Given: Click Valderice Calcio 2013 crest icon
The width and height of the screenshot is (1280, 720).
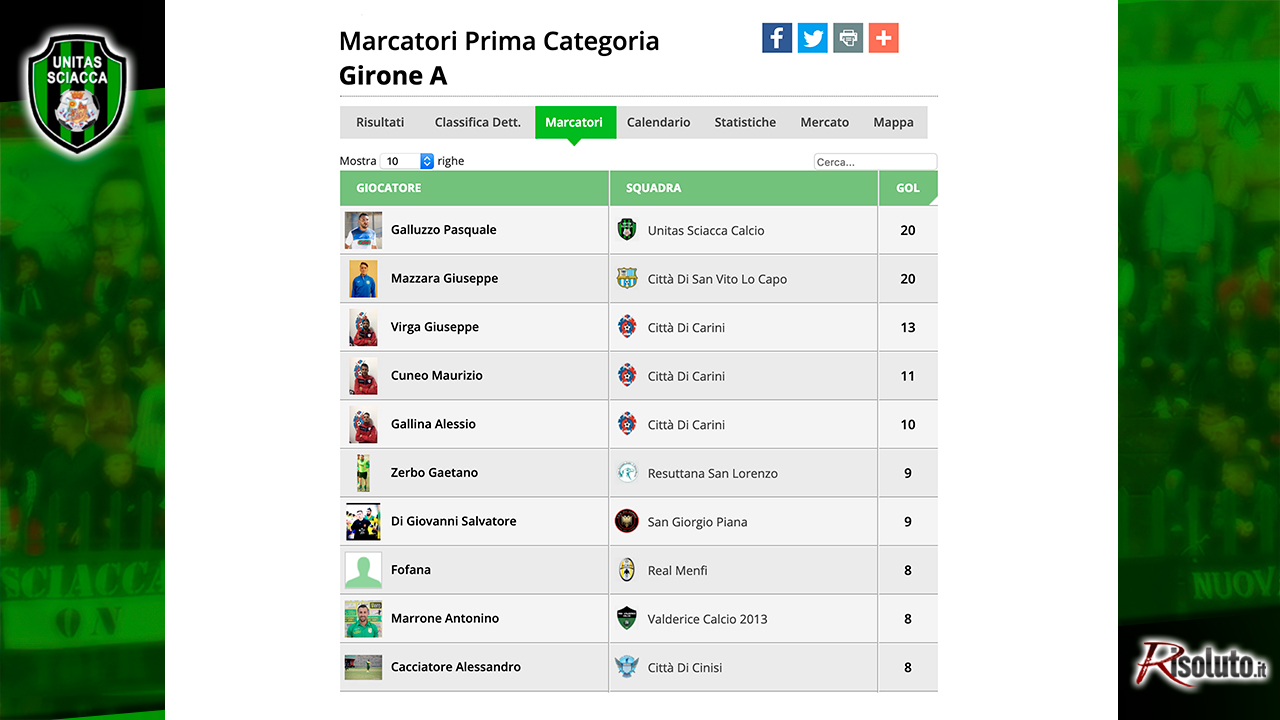Looking at the screenshot, I should click(x=627, y=618).
